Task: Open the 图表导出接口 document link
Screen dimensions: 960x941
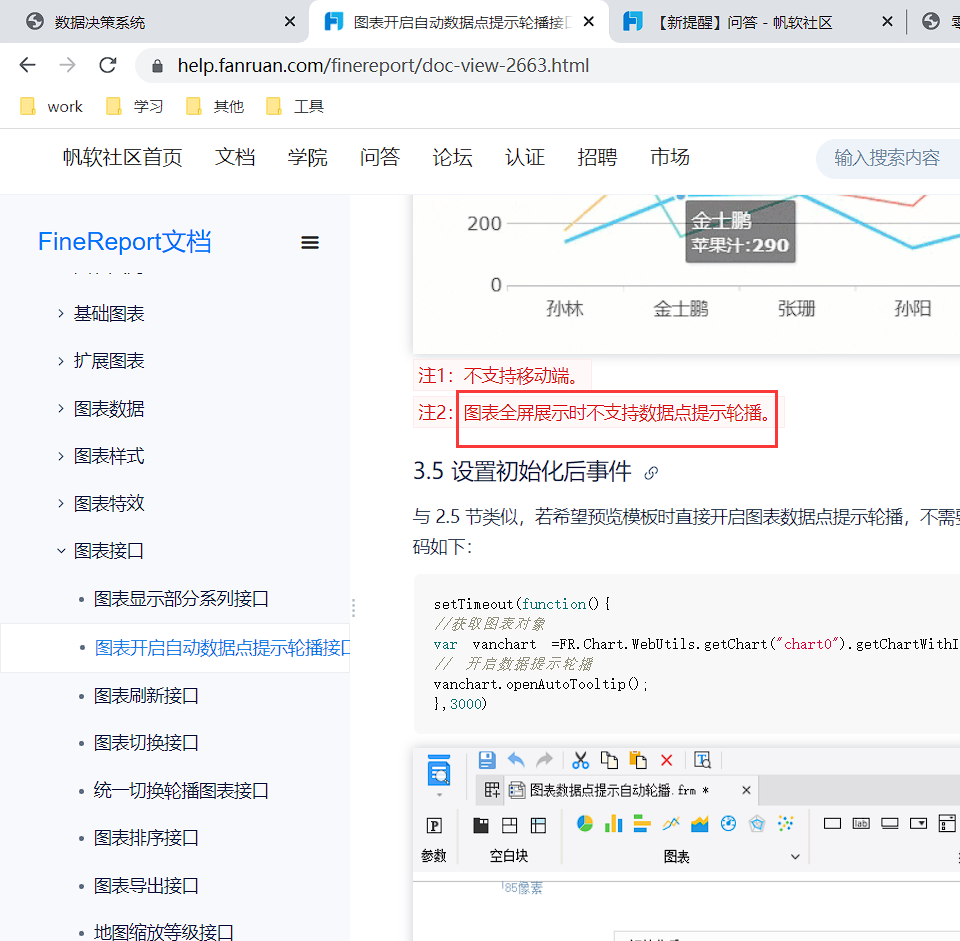Action: click(146, 885)
